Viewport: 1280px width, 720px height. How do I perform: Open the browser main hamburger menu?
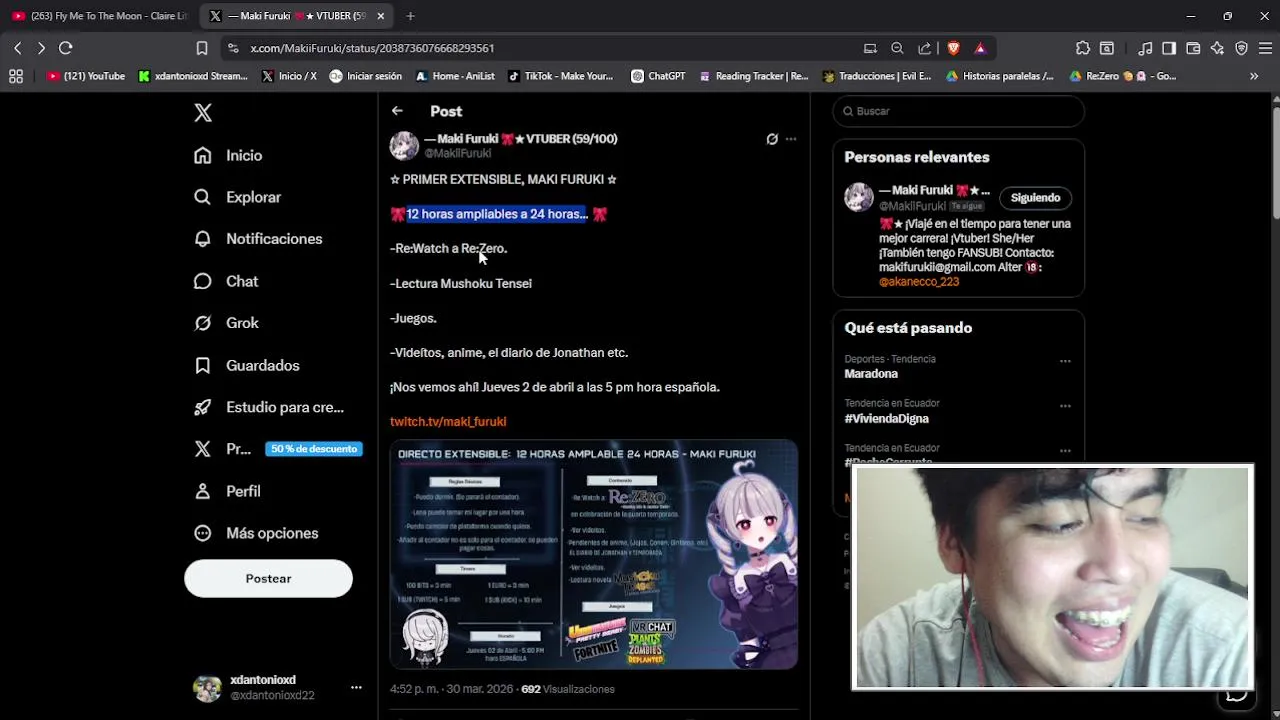coord(1265,48)
